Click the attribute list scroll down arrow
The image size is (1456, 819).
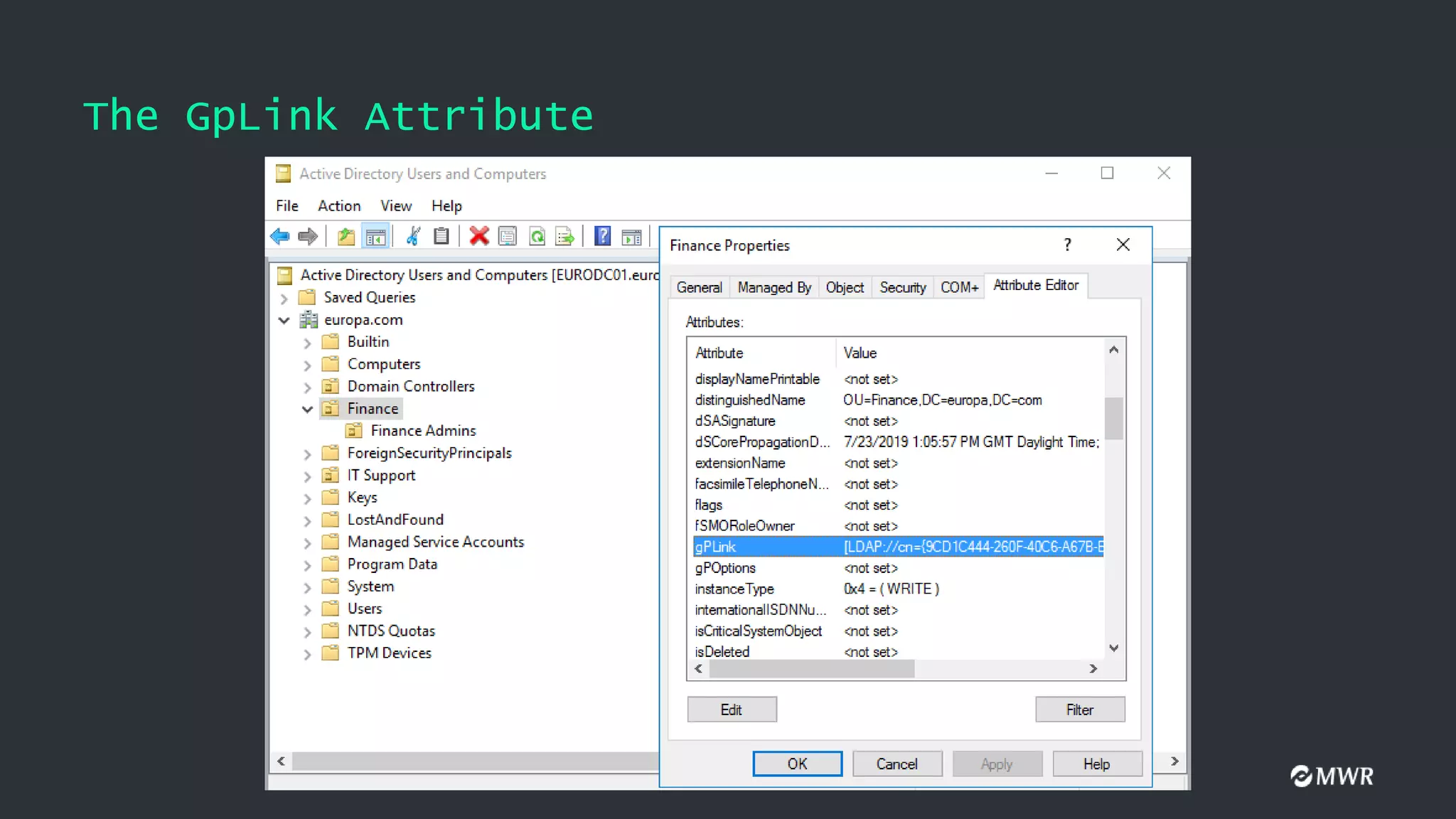tap(1114, 648)
